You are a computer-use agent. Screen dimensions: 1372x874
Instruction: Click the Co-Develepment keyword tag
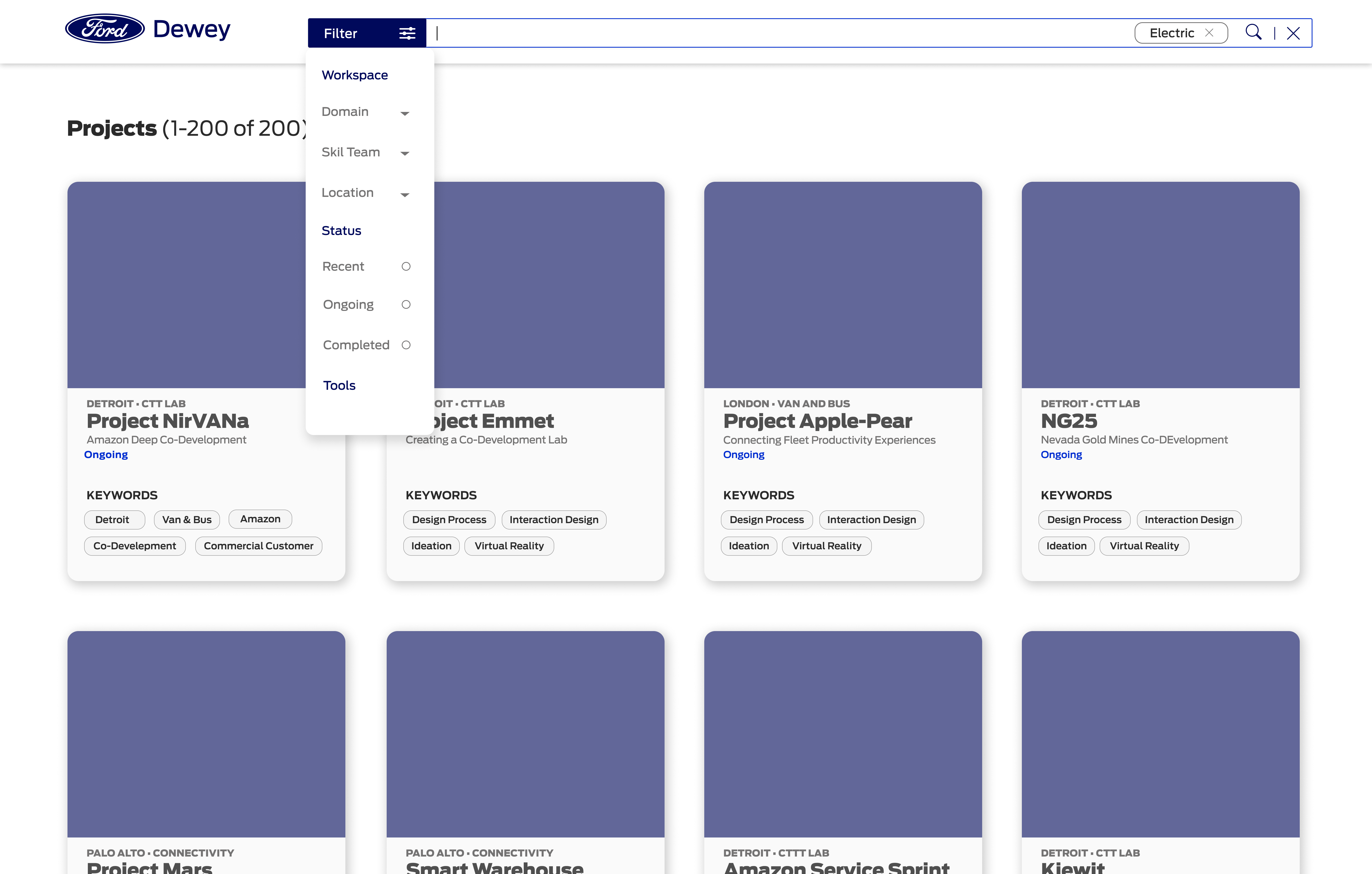(134, 546)
